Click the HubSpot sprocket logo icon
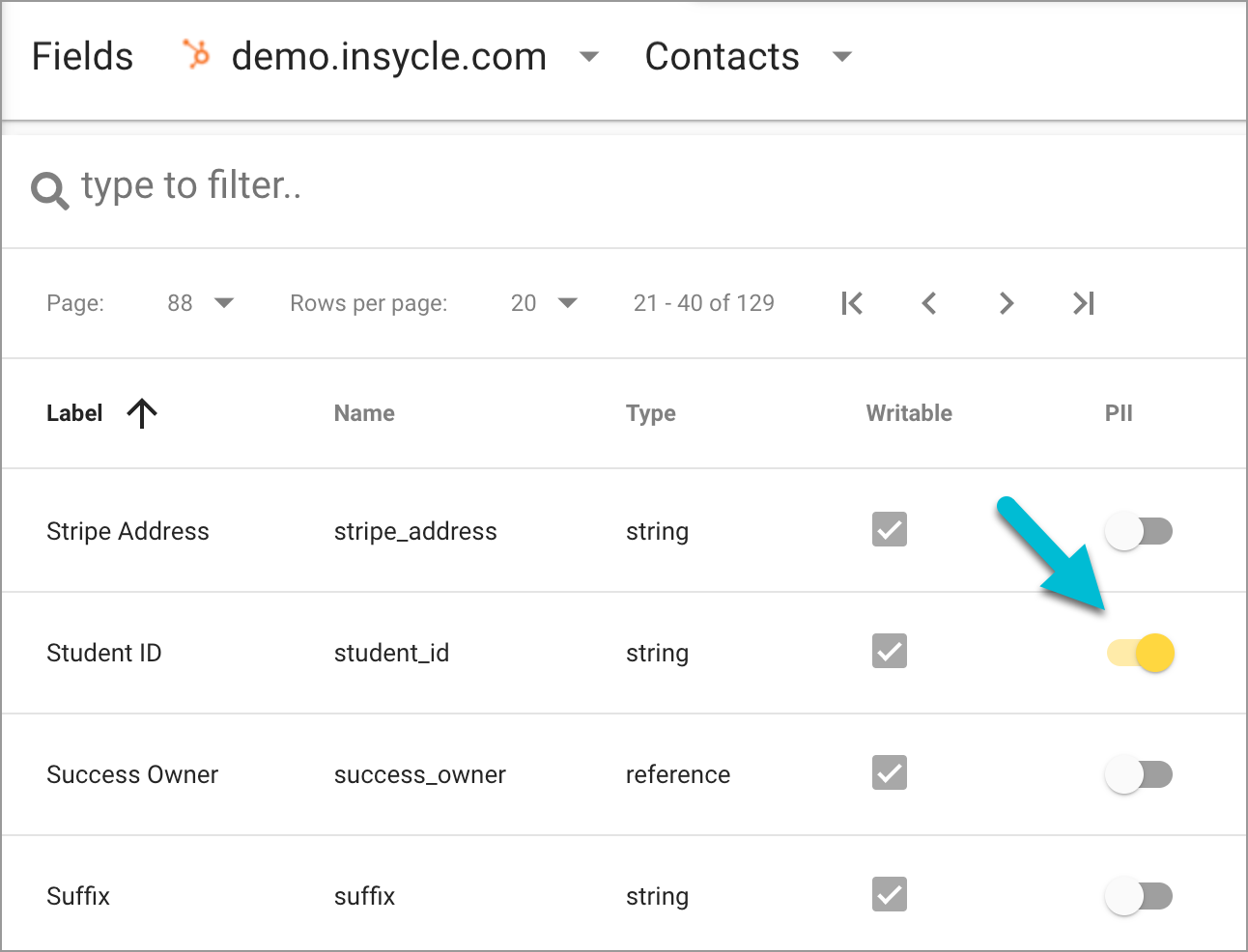The width and height of the screenshot is (1248, 952). (195, 56)
